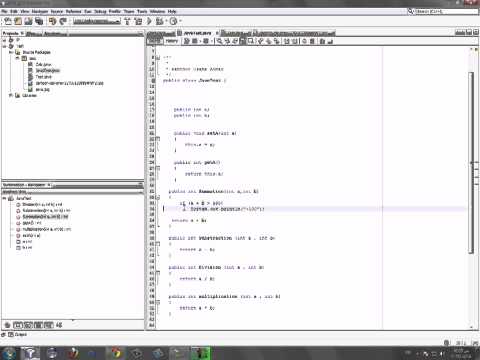
Task: Focus the Search field at top right
Action: coord(446,11)
